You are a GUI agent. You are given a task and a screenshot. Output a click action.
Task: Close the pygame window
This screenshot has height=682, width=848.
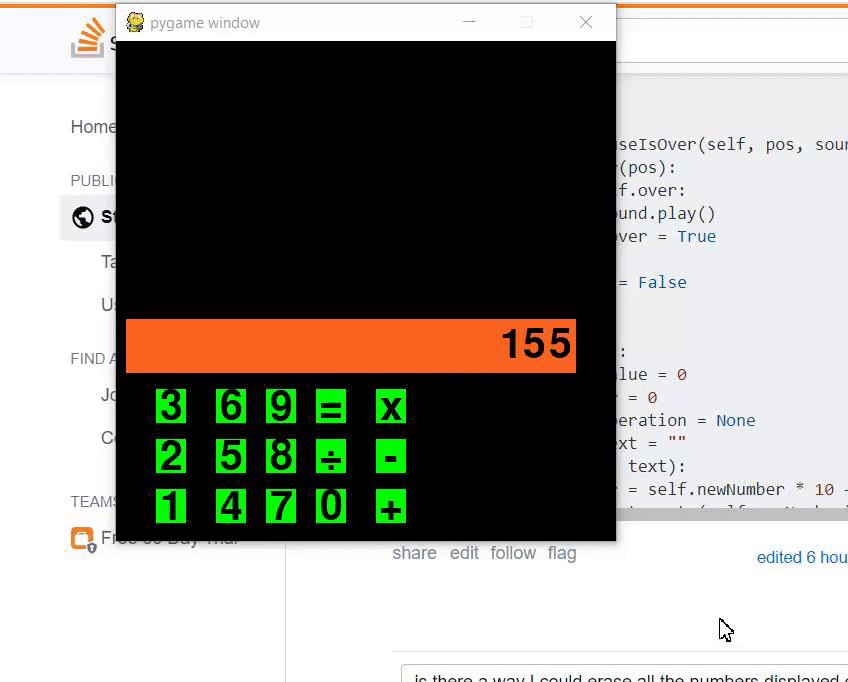click(x=586, y=22)
